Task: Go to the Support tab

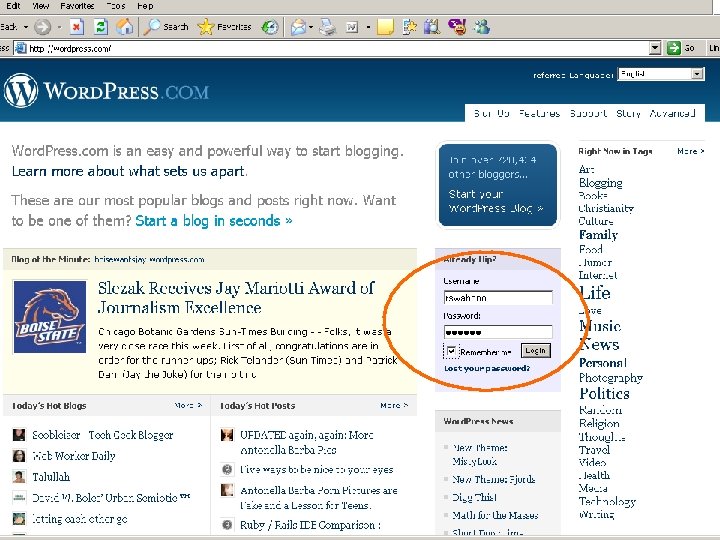Action: click(588, 113)
